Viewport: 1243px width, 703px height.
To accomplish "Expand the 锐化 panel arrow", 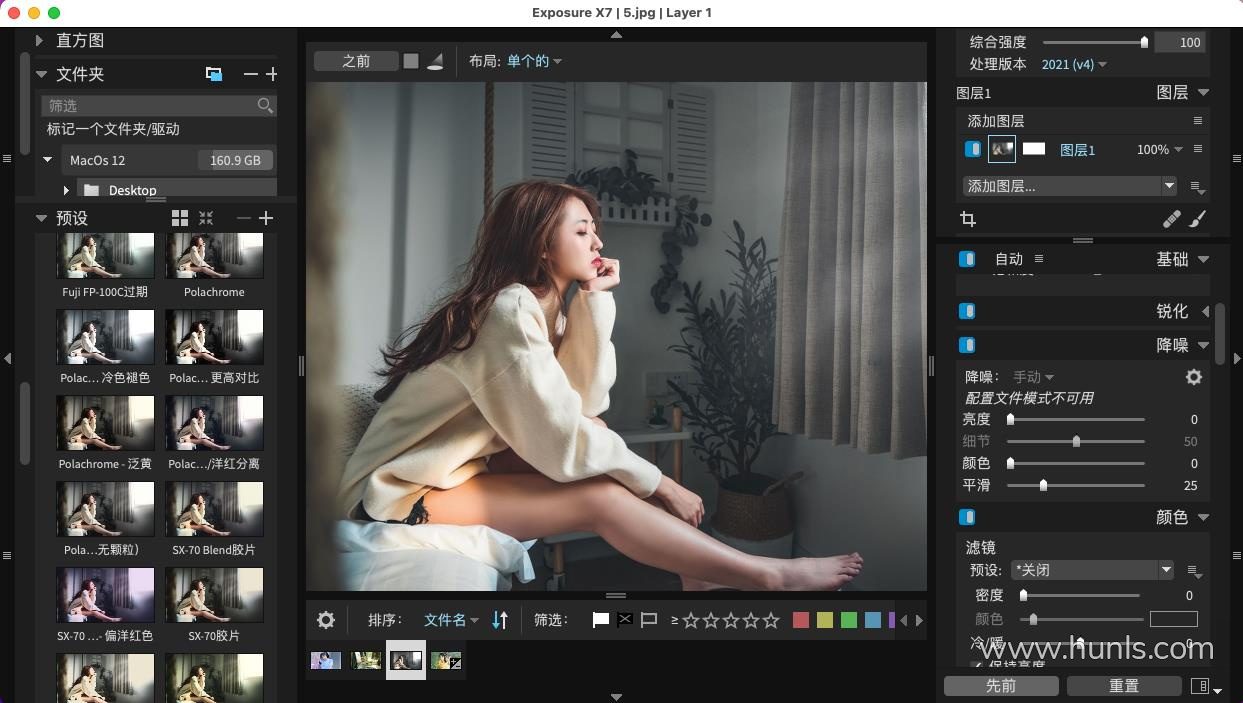I will pos(1204,311).
